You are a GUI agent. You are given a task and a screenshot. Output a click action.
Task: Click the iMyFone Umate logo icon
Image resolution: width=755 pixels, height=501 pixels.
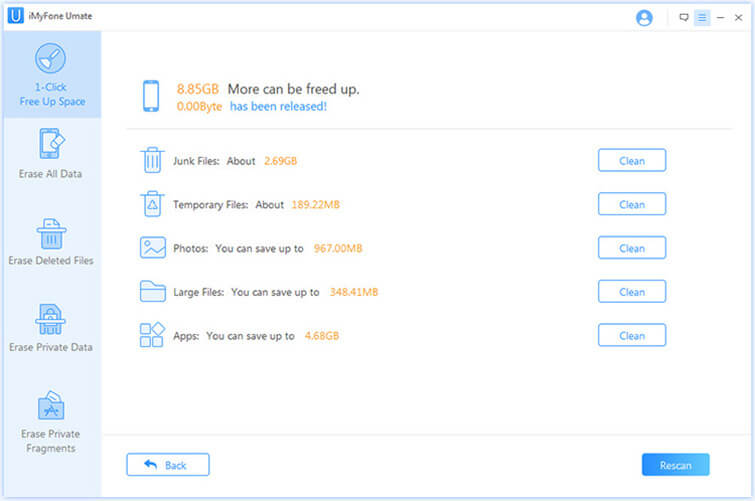[x=15, y=17]
